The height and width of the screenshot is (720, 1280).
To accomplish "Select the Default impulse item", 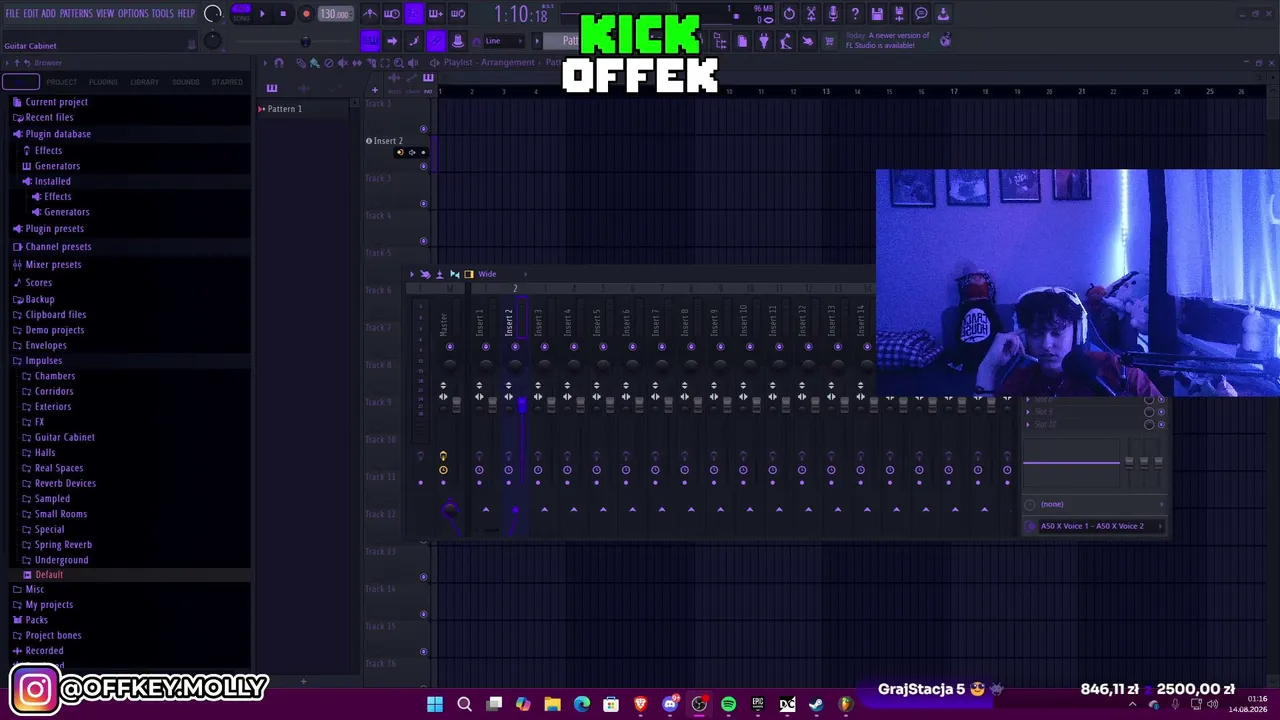I will 48,575.
